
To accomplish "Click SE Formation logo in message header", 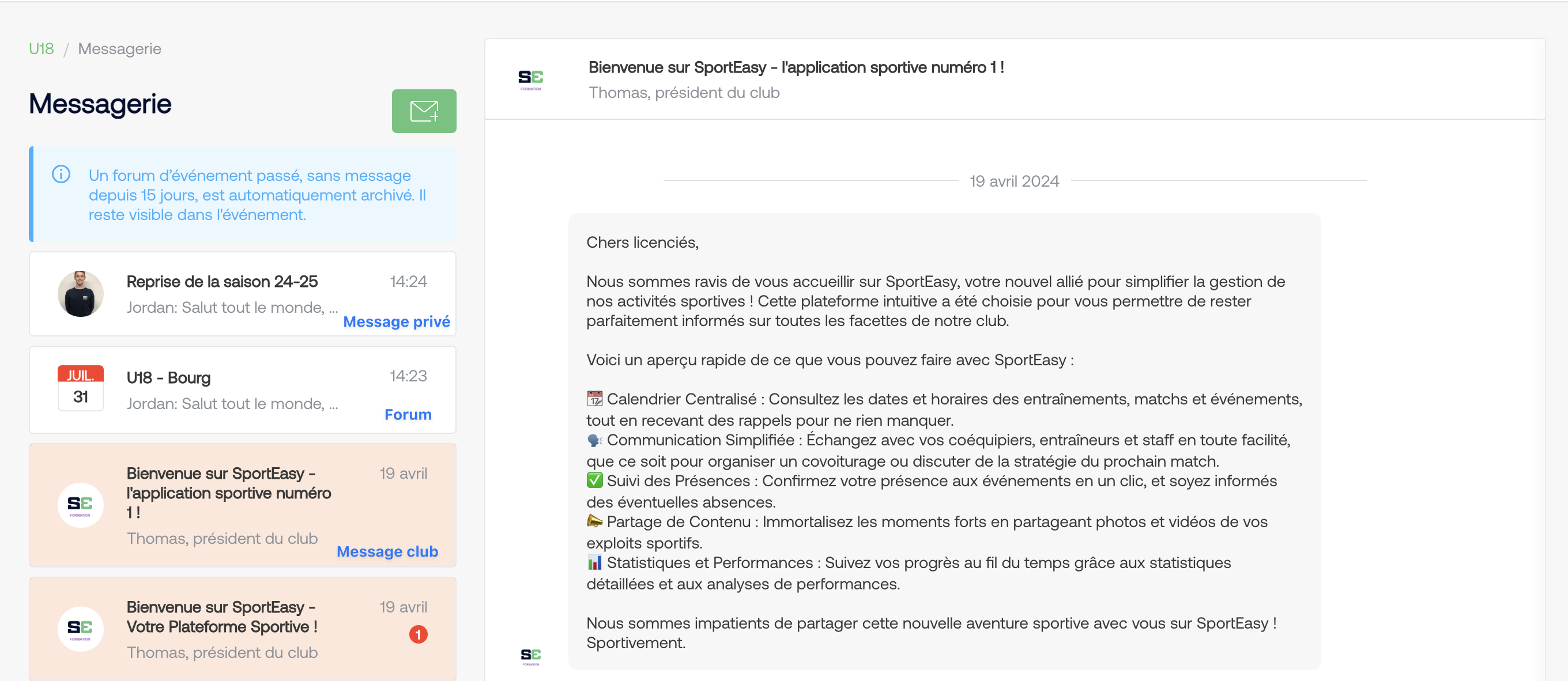I will [x=530, y=79].
